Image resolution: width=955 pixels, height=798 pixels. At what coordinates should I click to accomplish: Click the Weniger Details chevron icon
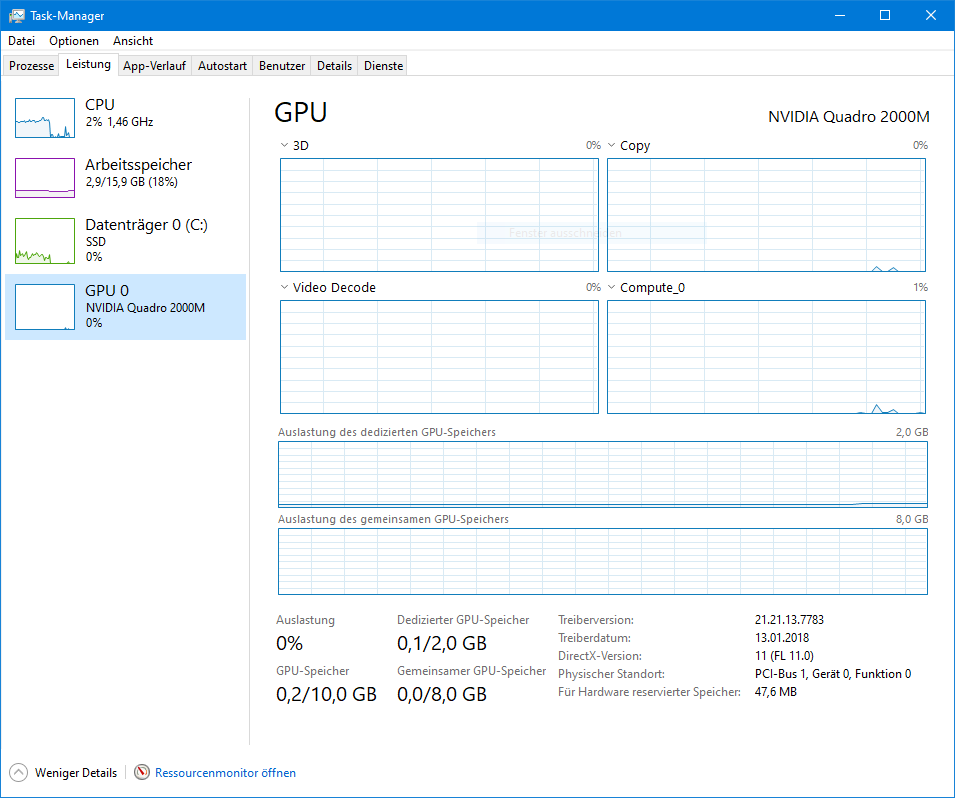(18, 772)
